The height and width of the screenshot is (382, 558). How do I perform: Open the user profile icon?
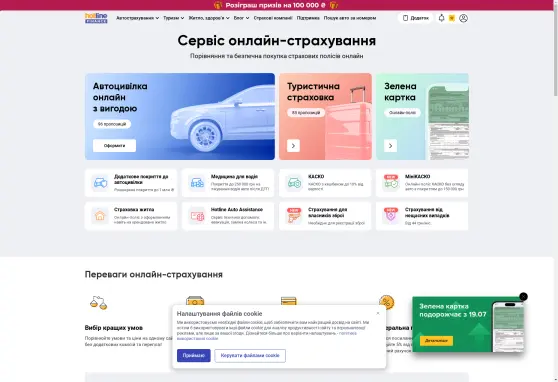[x=463, y=18]
